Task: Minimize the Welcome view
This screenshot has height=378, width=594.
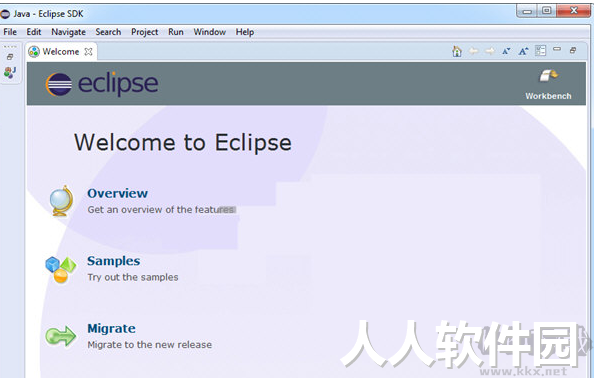Action: [x=556, y=49]
